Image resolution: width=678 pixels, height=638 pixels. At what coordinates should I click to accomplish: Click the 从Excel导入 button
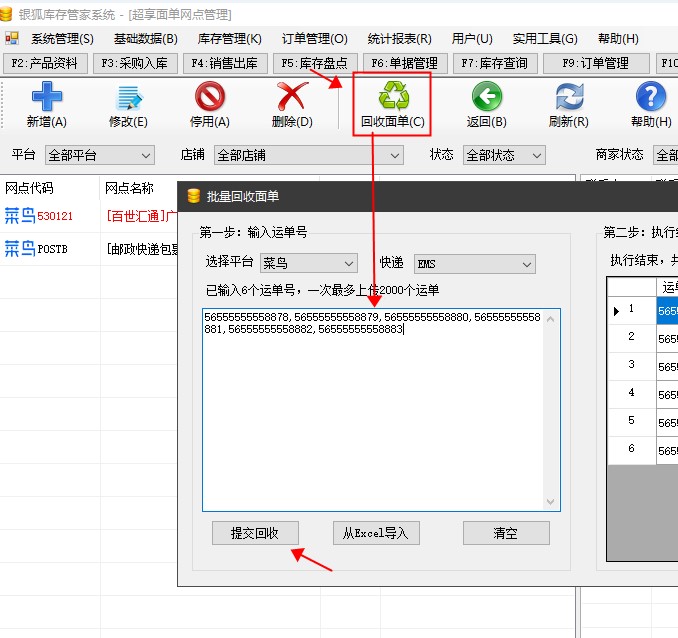(x=376, y=533)
